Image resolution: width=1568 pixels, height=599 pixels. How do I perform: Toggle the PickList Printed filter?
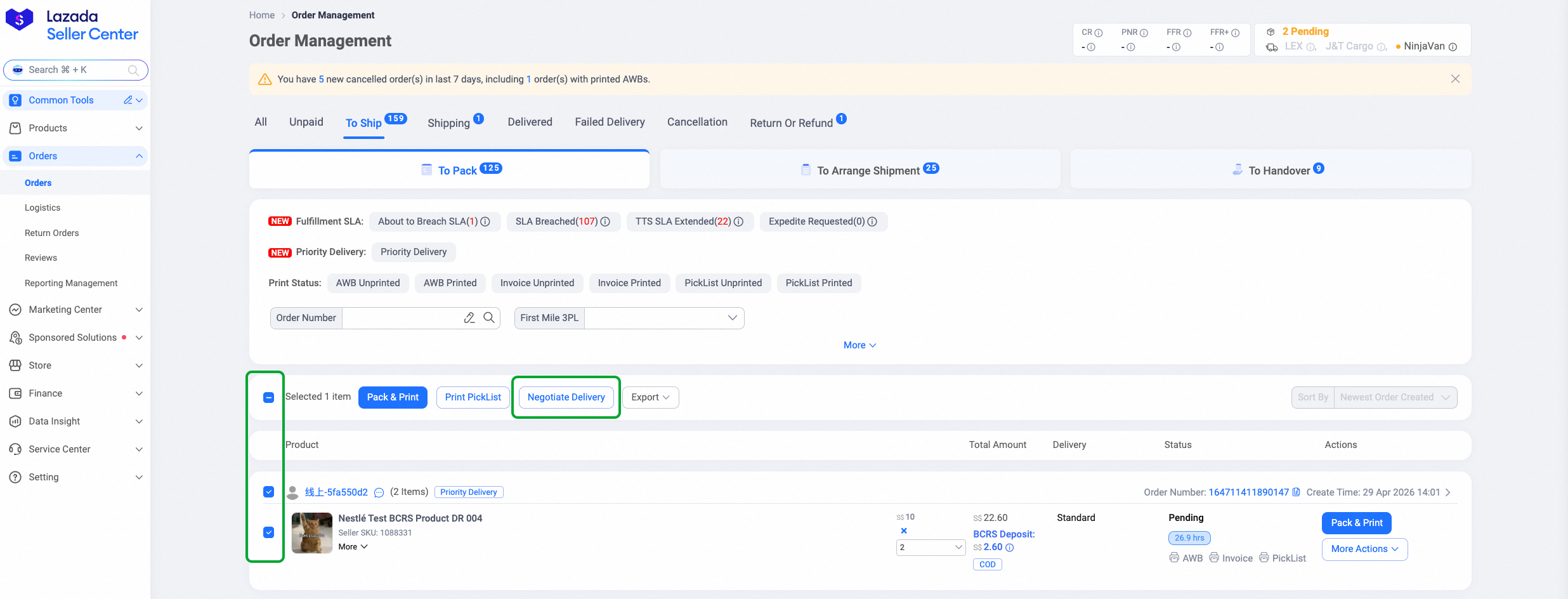819,283
